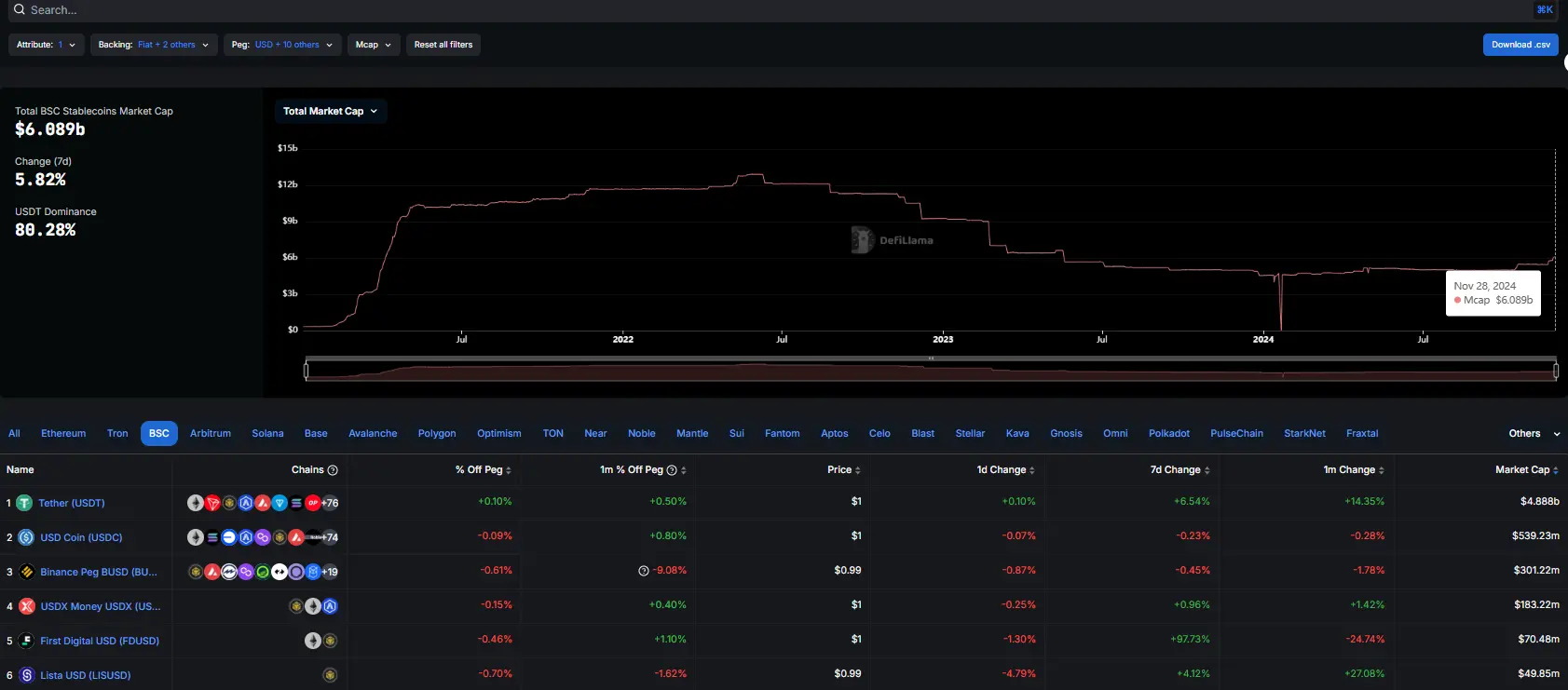Click the $4.888b market cap value
The width and height of the screenshot is (1568, 690).
pos(1540,501)
